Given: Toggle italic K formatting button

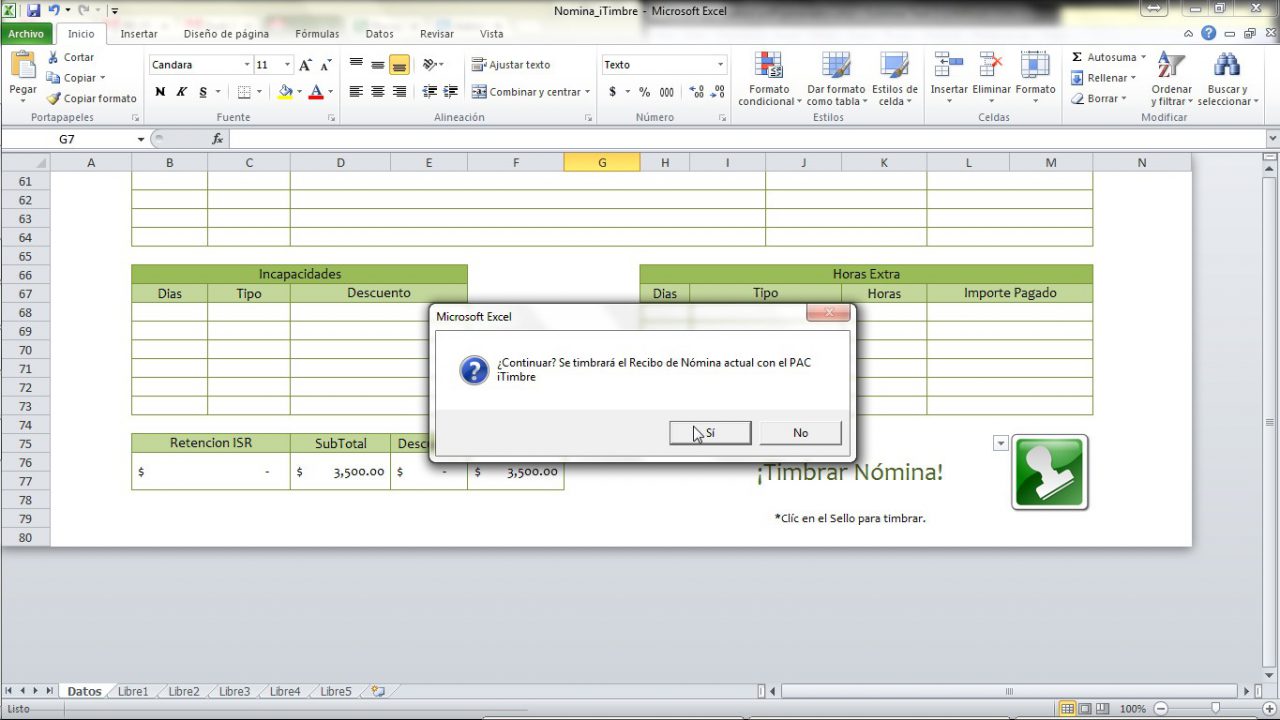Looking at the screenshot, I should coord(182,92).
